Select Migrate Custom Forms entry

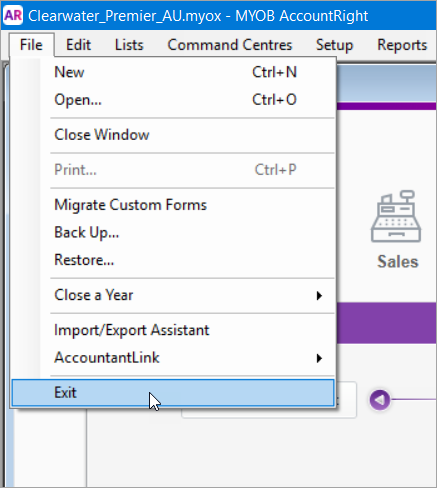pos(173,205)
